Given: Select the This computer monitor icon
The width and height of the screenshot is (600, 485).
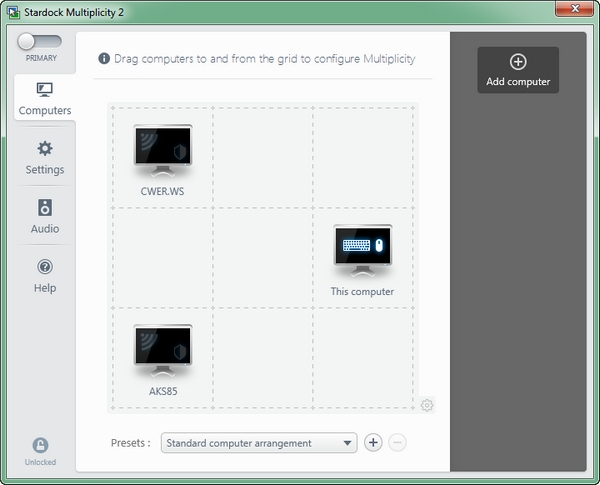Looking at the screenshot, I should pyautogui.click(x=362, y=250).
